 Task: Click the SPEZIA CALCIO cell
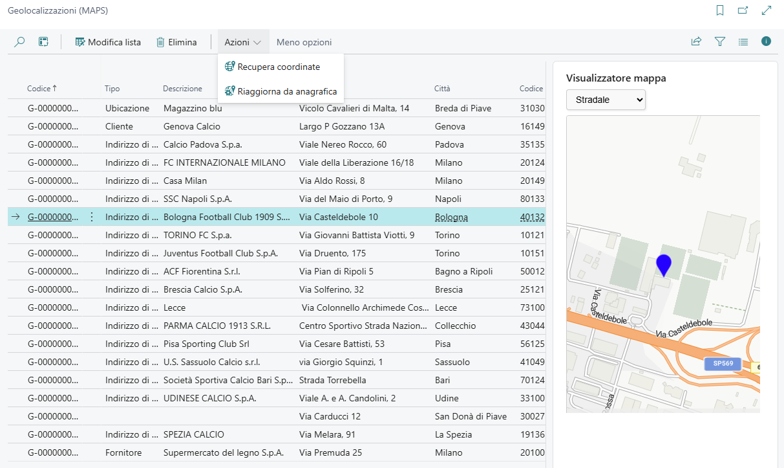pos(194,434)
